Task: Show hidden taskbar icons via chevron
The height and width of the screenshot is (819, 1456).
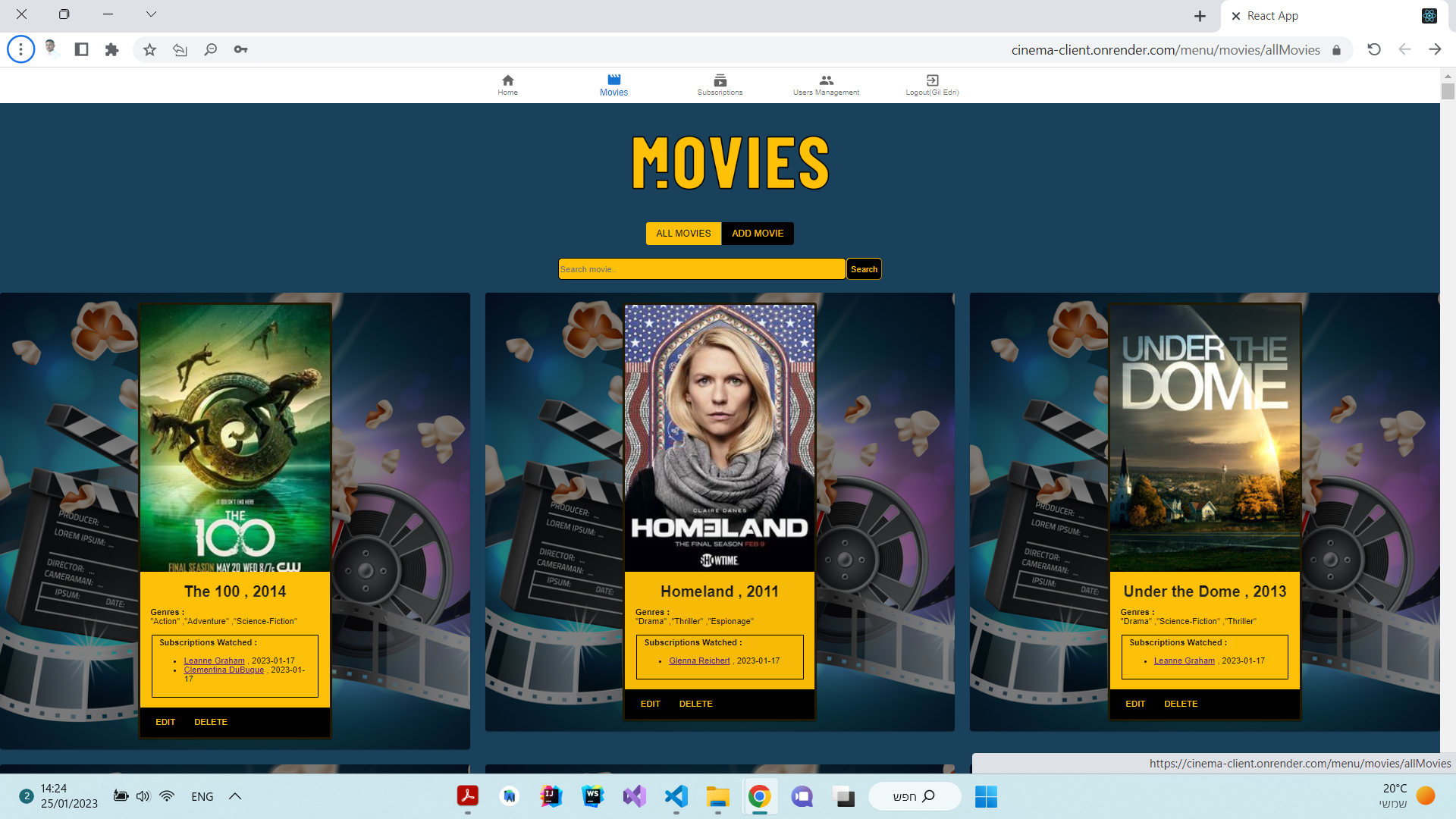Action: pyautogui.click(x=234, y=796)
